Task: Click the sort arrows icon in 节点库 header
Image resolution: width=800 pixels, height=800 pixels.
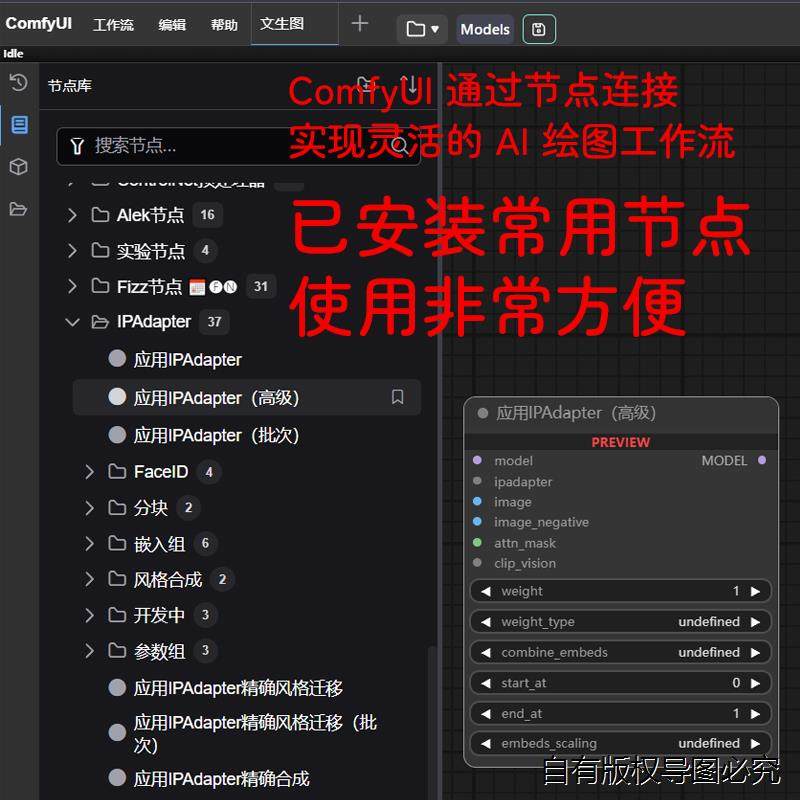Action: point(409,85)
